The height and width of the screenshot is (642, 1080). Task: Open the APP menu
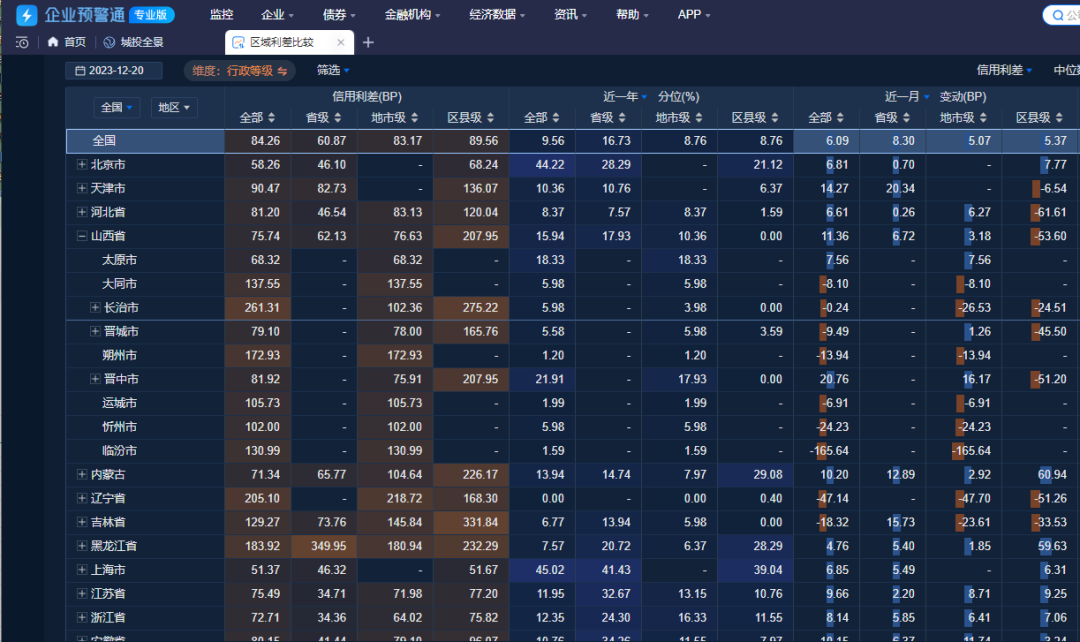coord(694,14)
